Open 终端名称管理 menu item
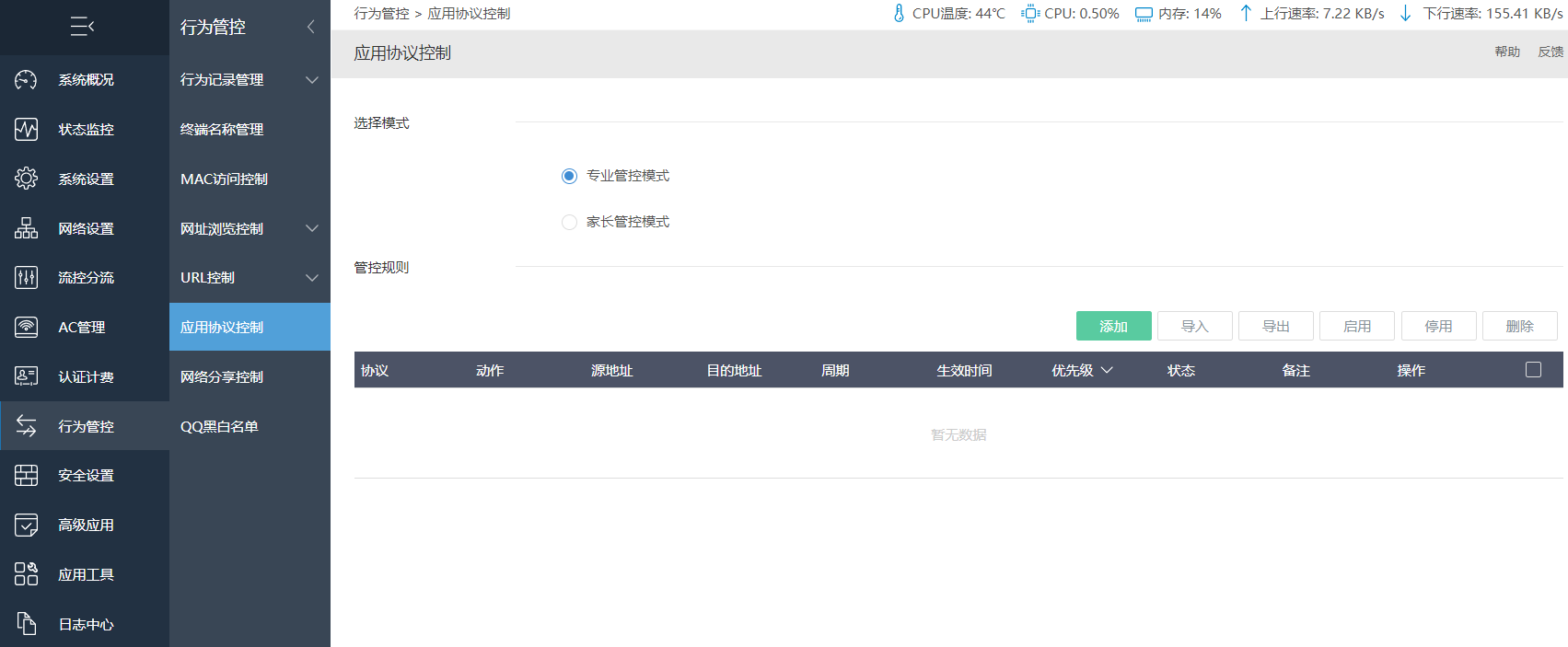1568x647 pixels. pyautogui.click(x=250, y=130)
